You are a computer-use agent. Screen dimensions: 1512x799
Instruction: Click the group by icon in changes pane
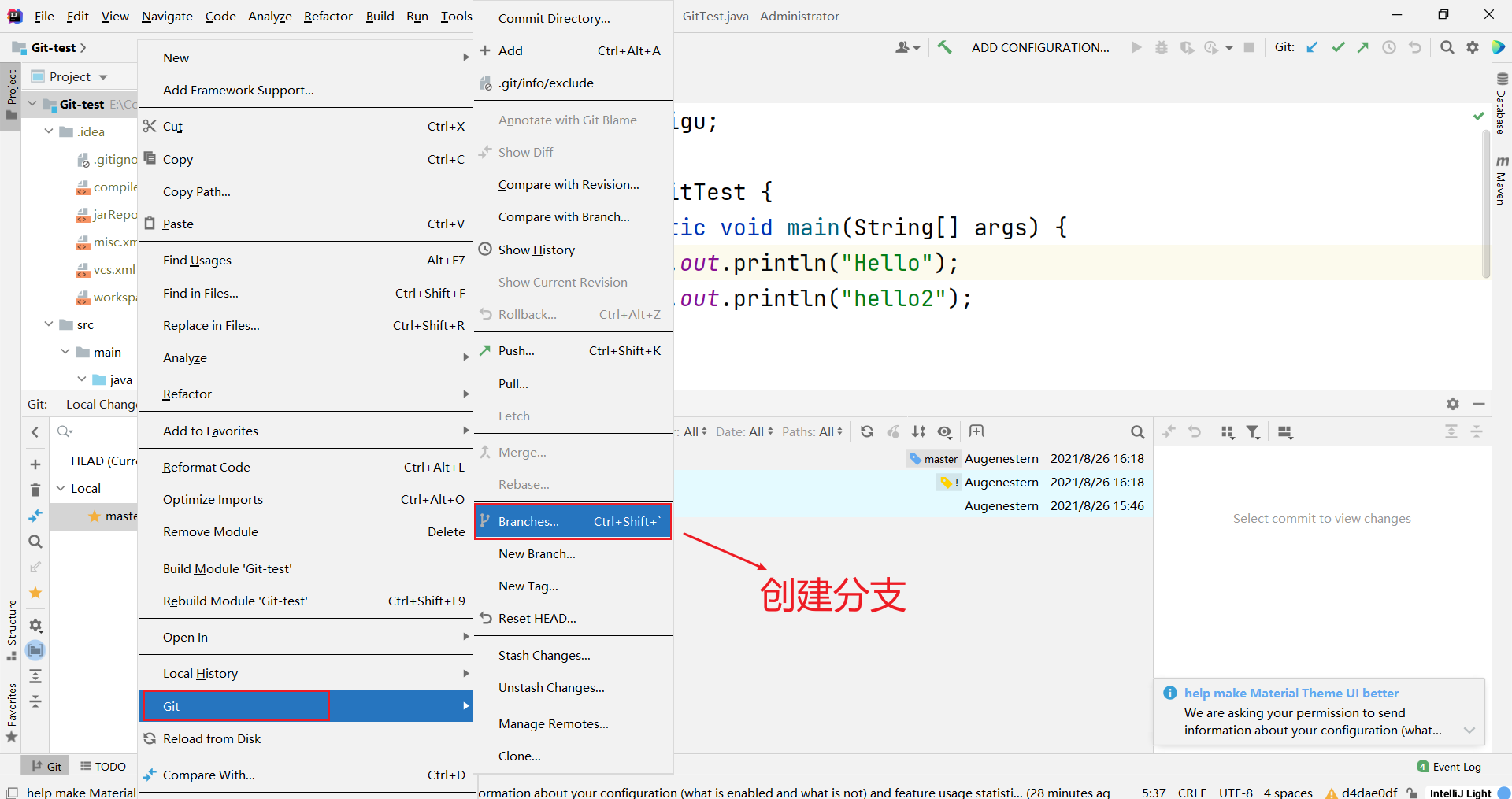coord(1227,431)
